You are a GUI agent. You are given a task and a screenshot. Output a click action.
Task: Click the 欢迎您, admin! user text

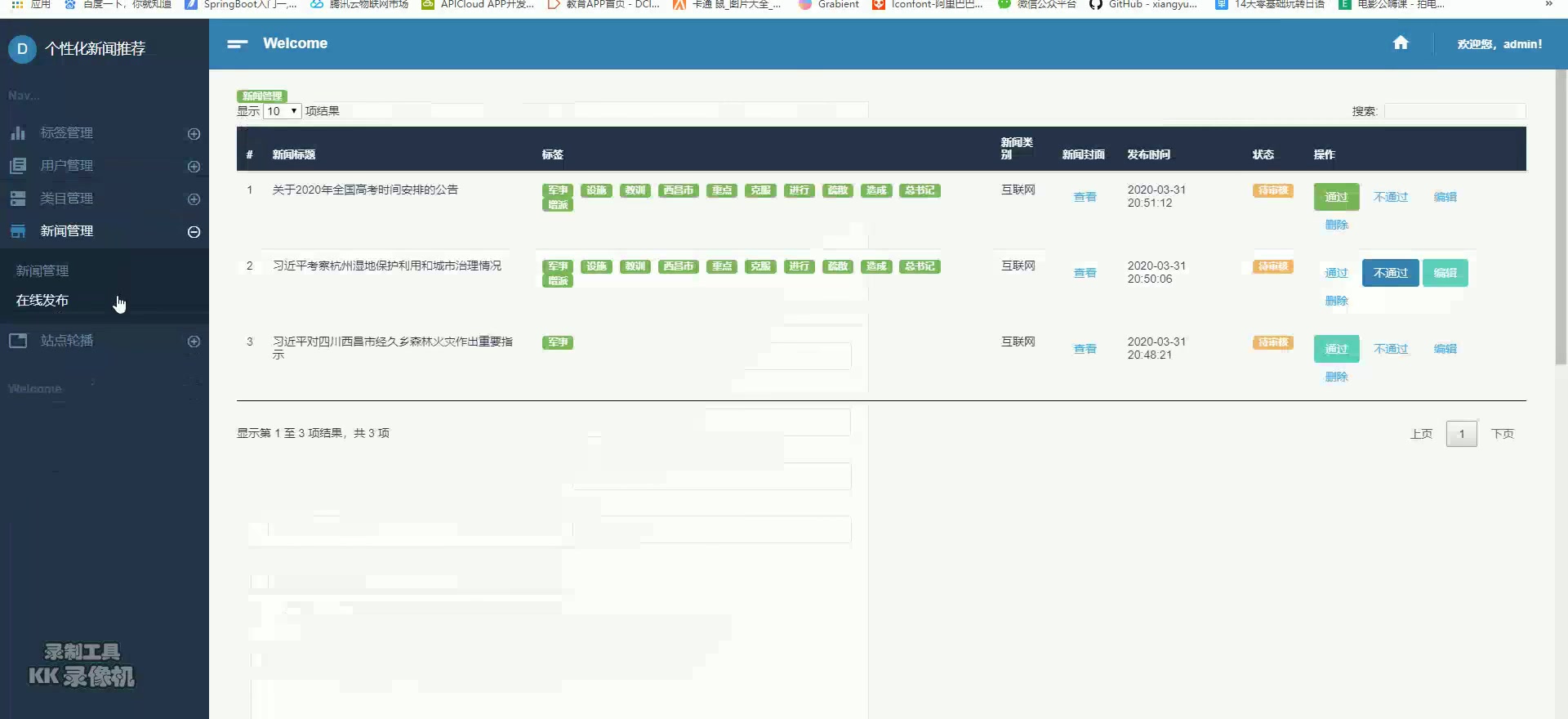(x=1499, y=44)
